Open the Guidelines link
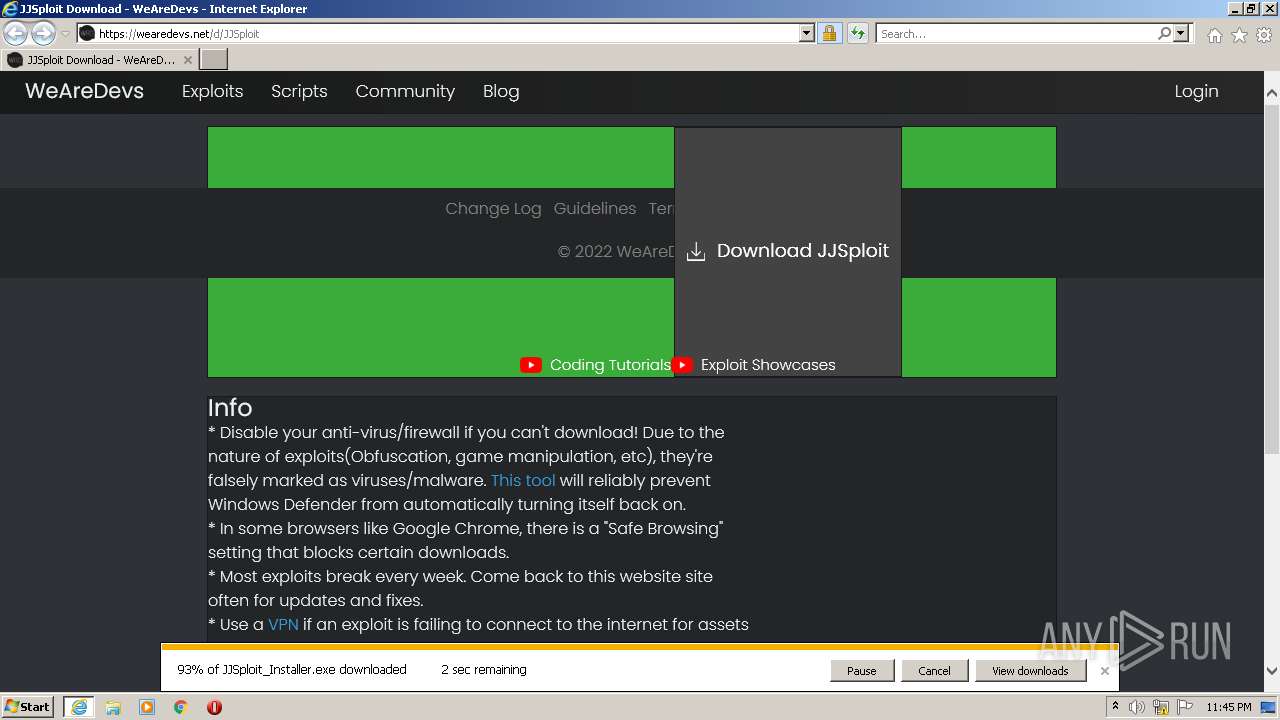Image resolution: width=1280 pixels, height=720 pixels. (x=595, y=208)
